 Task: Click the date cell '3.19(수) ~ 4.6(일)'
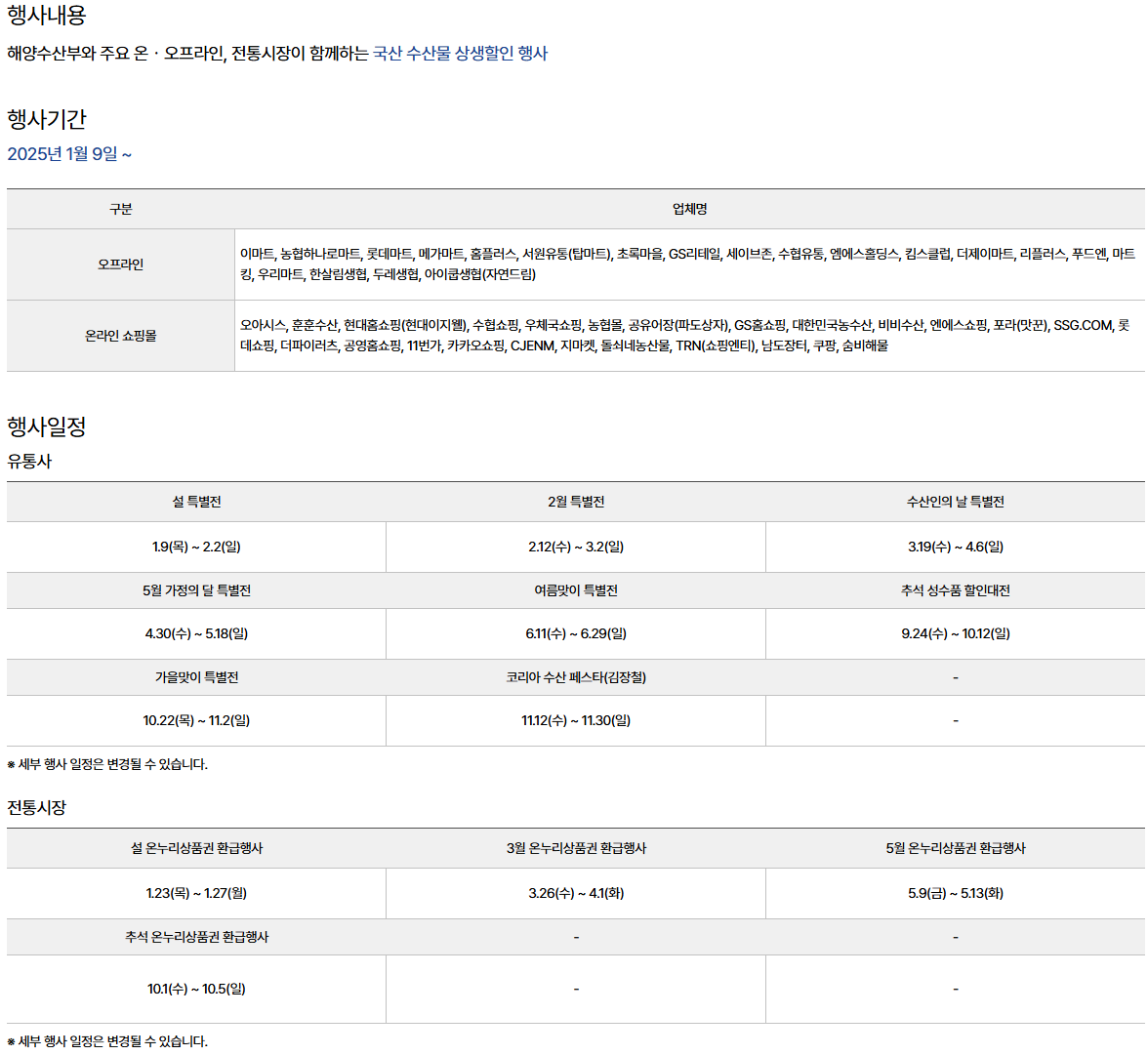click(x=956, y=547)
